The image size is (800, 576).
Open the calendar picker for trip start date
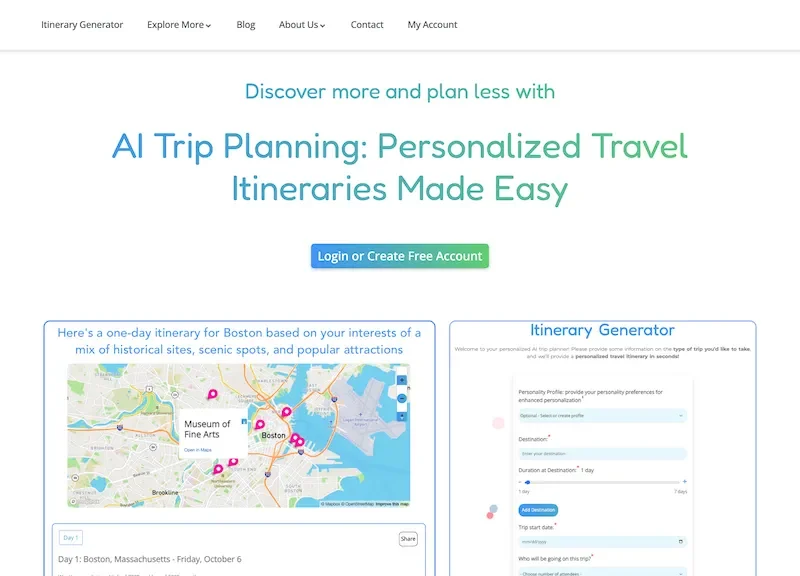click(x=681, y=541)
